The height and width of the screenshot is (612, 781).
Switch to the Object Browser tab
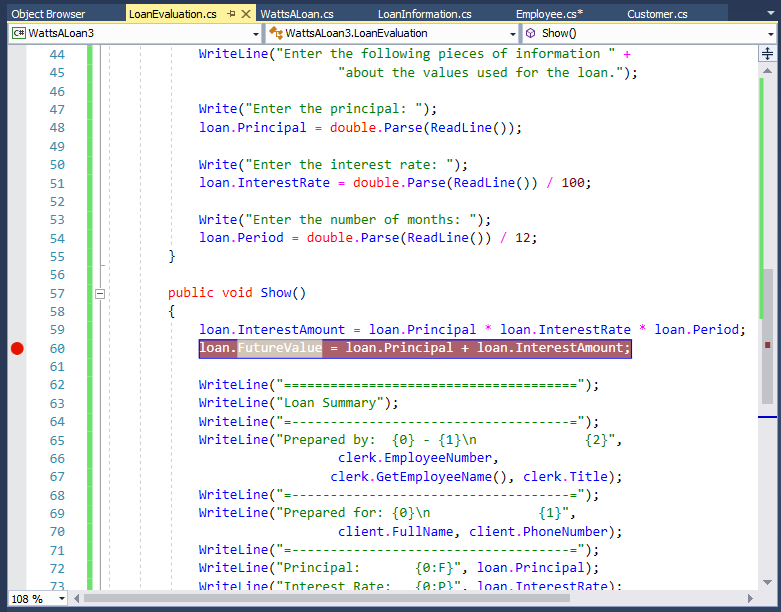pyautogui.click(x=48, y=14)
